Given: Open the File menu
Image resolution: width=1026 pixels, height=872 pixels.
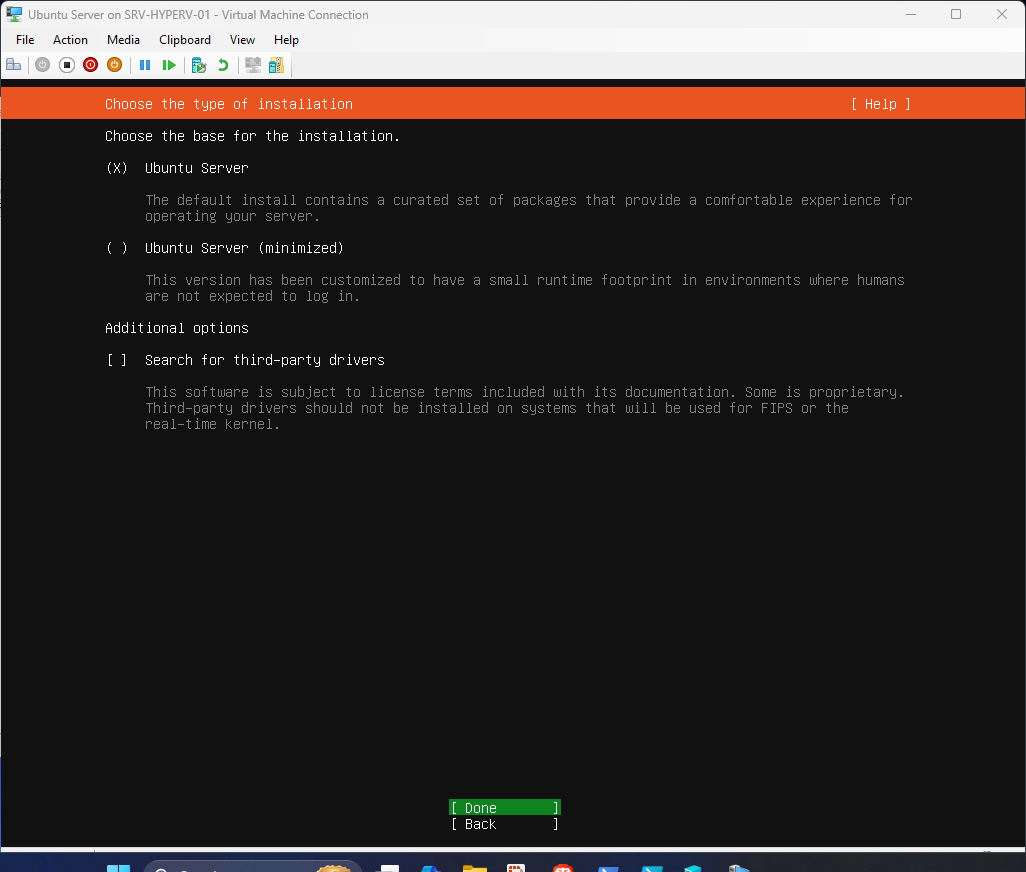Looking at the screenshot, I should point(24,40).
